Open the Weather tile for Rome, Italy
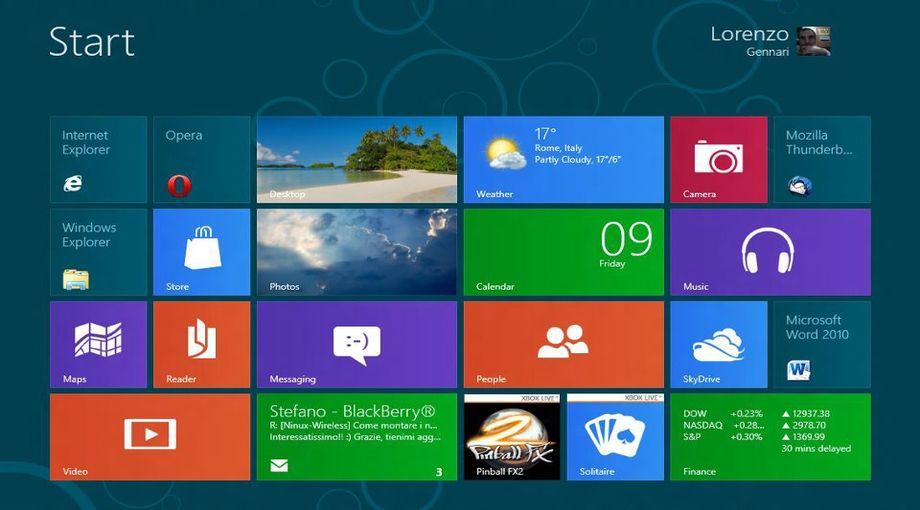The width and height of the screenshot is (920, 510). pos(564,160)
